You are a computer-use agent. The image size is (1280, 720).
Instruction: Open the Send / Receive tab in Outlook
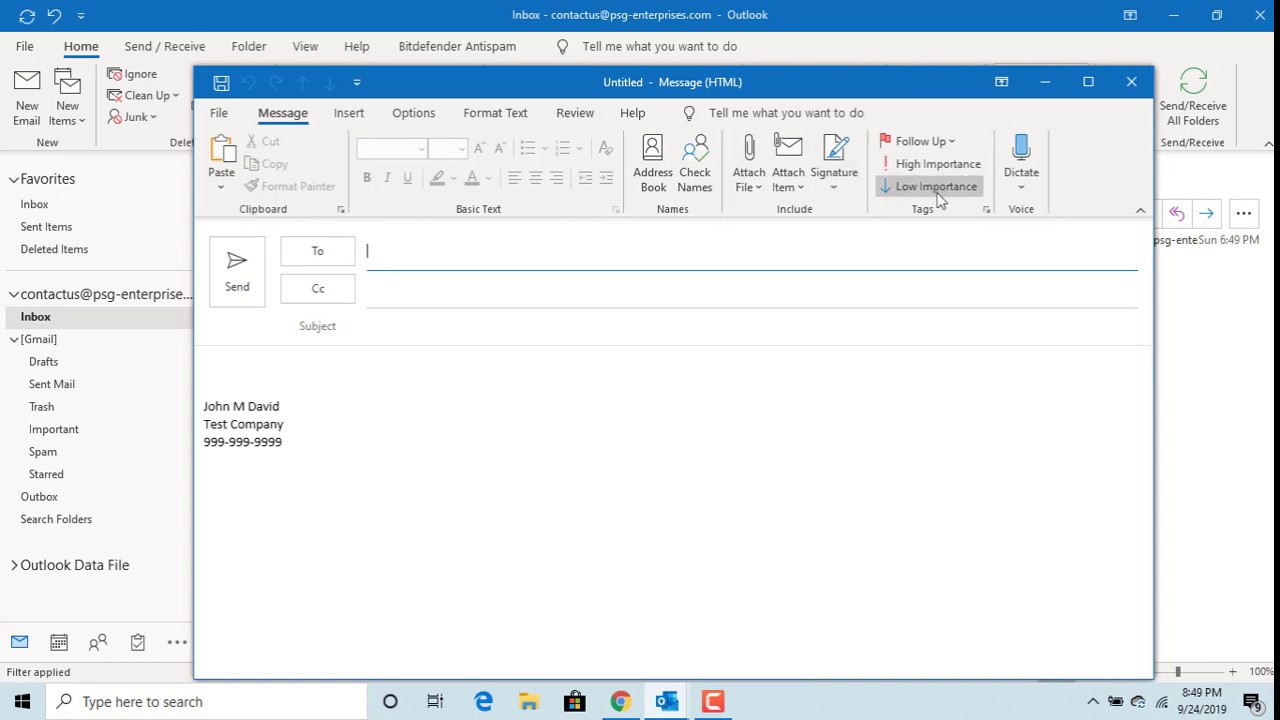coord(165,47)
